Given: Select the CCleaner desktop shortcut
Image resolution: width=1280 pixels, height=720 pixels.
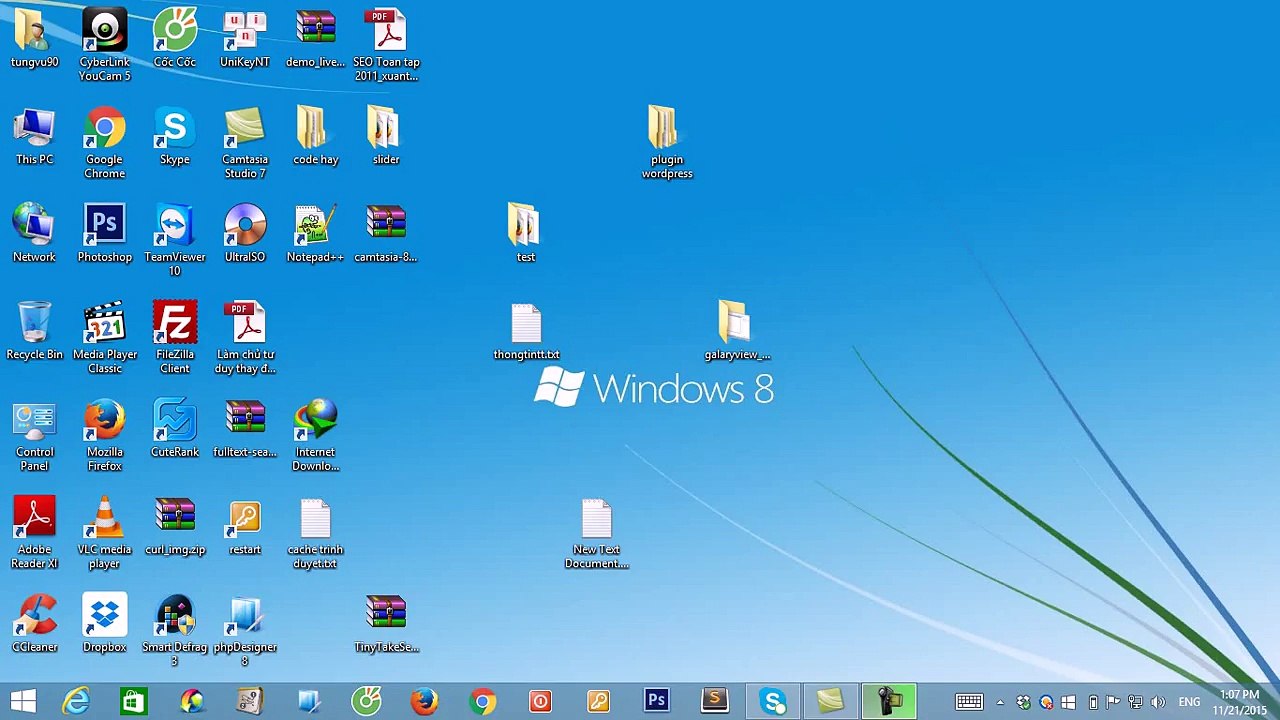Looking at the screenshot, I should (34, 624).
